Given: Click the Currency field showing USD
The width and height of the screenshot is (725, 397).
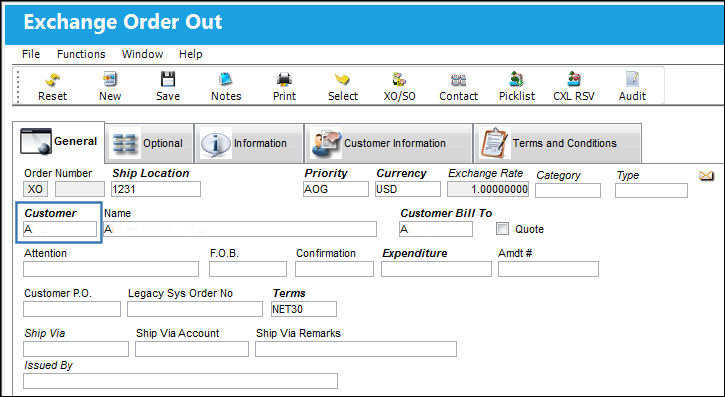Looking at the screenshot, I should [408, 189].
